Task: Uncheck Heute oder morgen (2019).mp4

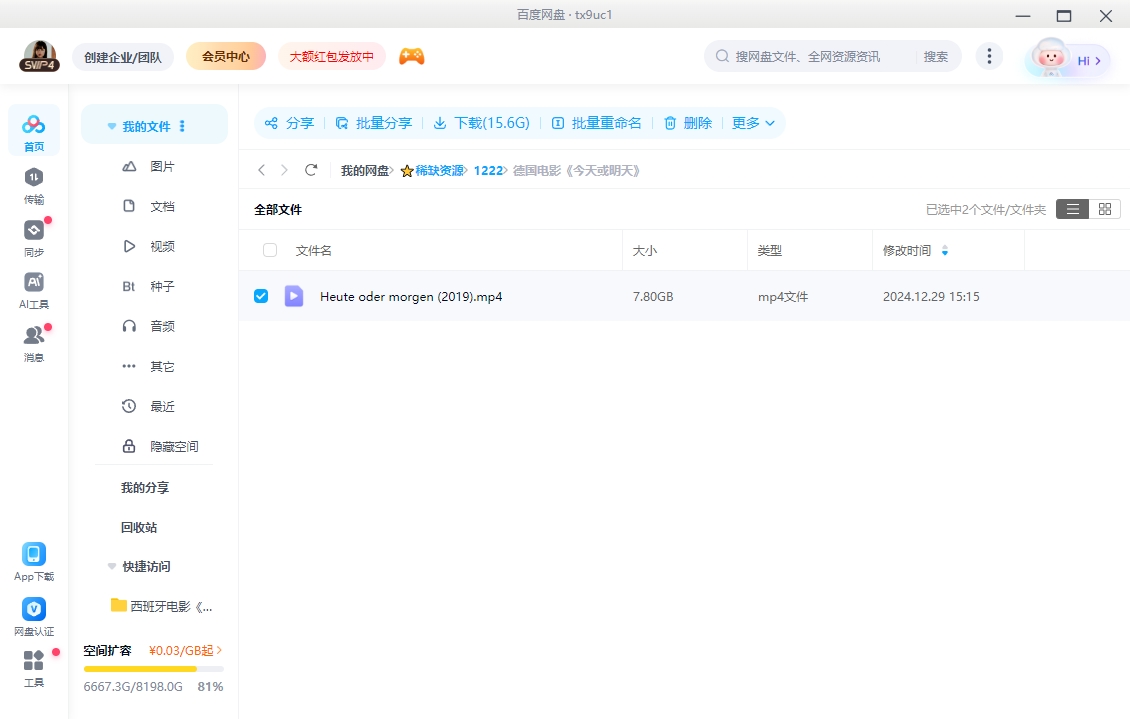Action: click(x=261, y=296)
